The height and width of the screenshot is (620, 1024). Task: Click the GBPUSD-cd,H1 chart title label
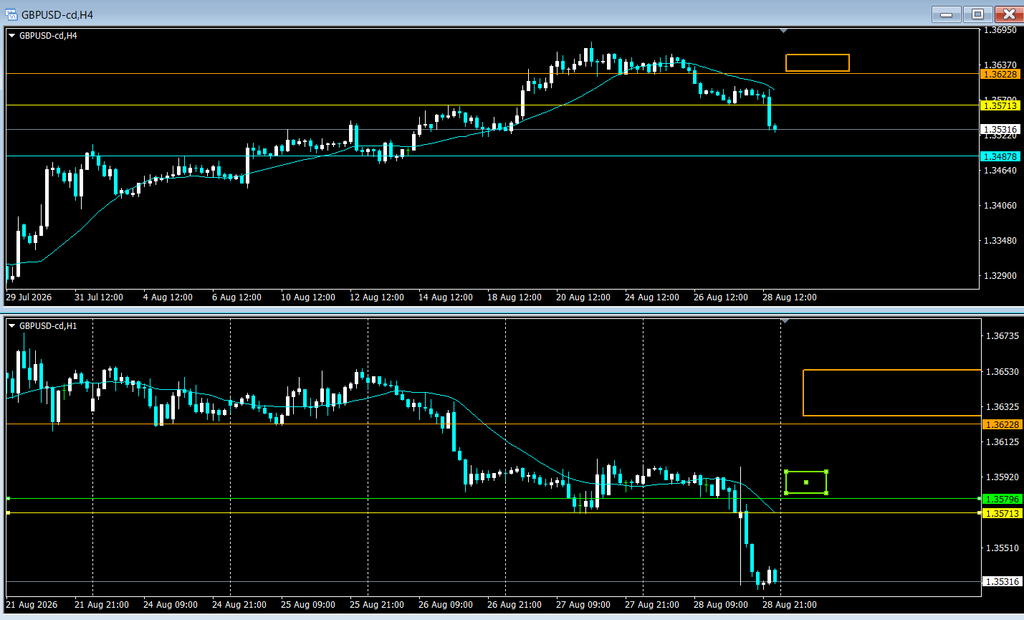point(48,326)
